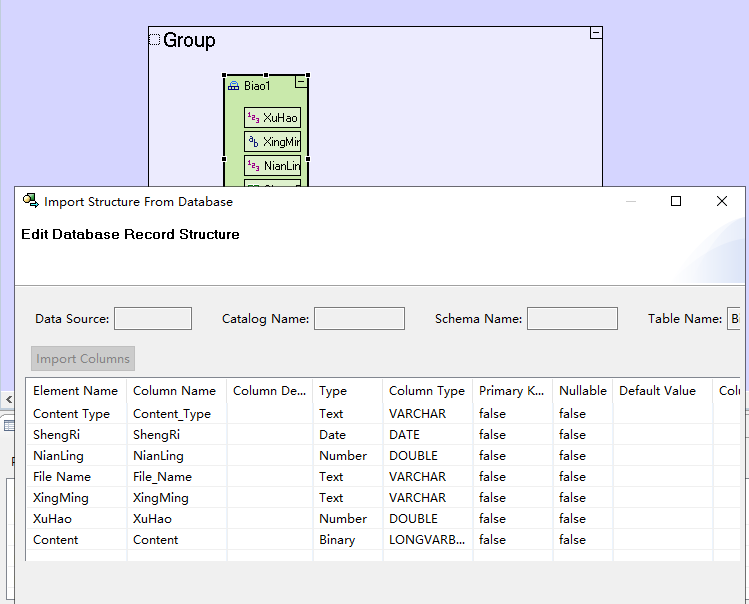This screenshot has height=604, width=749.
Task: Select the File Name element cell
Action: [x=76, y=476]
